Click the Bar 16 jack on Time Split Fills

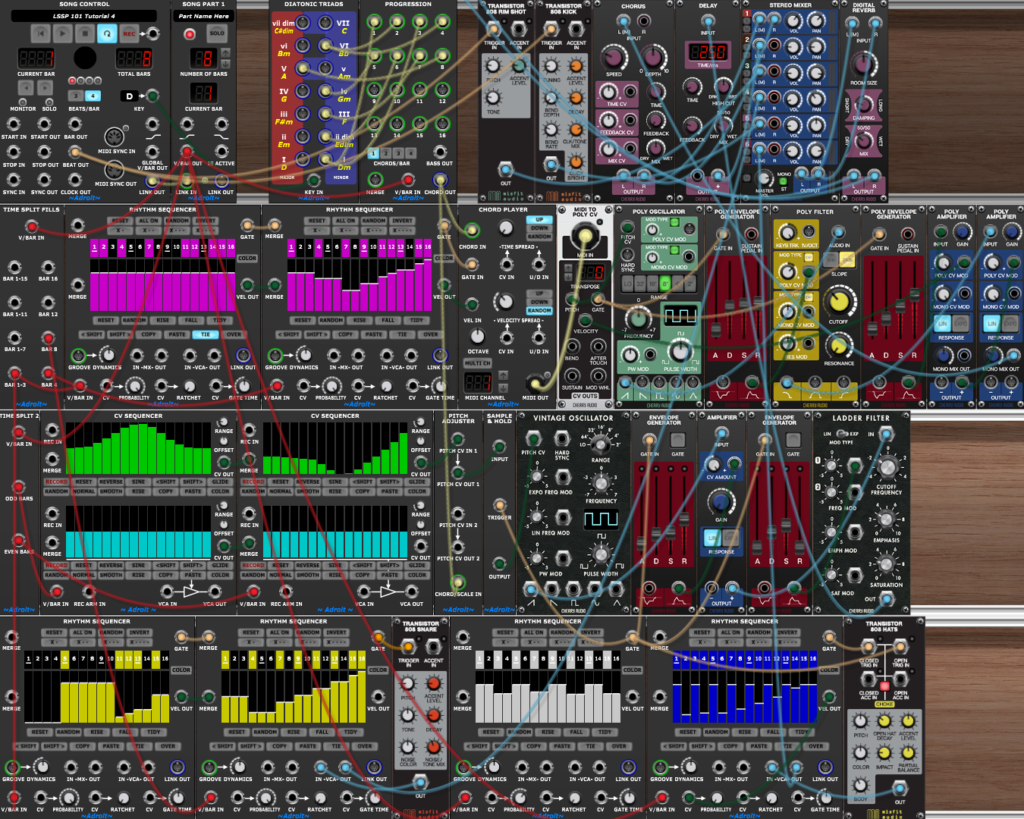pyautogui.click(x=48, y=266)
